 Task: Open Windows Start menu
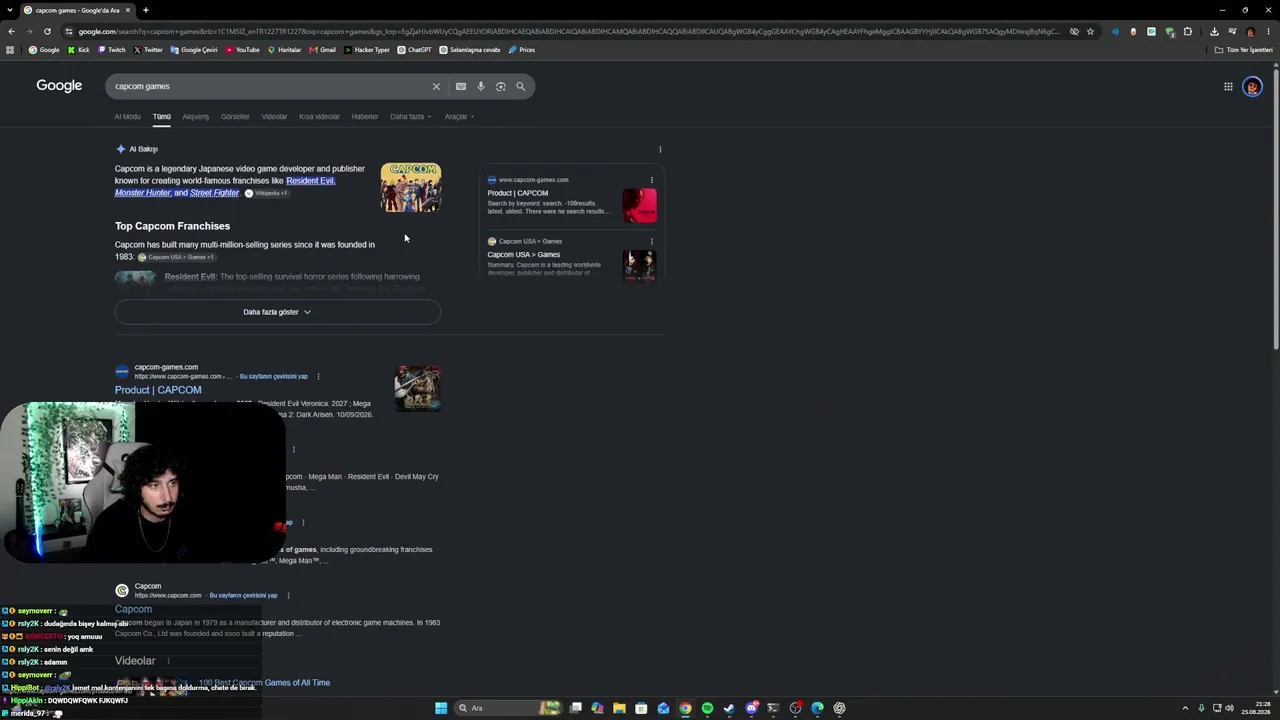[441, 708]
